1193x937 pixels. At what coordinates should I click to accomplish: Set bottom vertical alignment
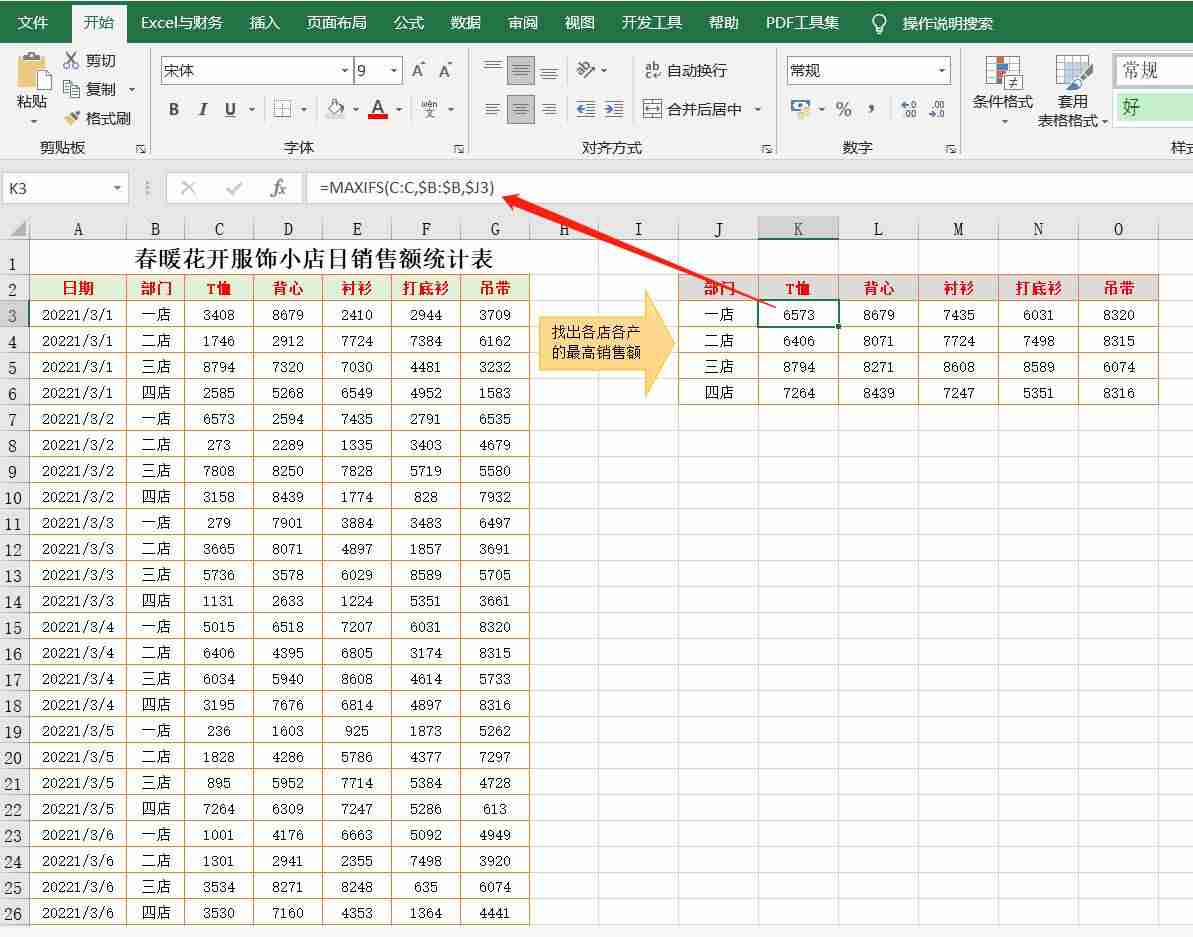tap(549, 71)
